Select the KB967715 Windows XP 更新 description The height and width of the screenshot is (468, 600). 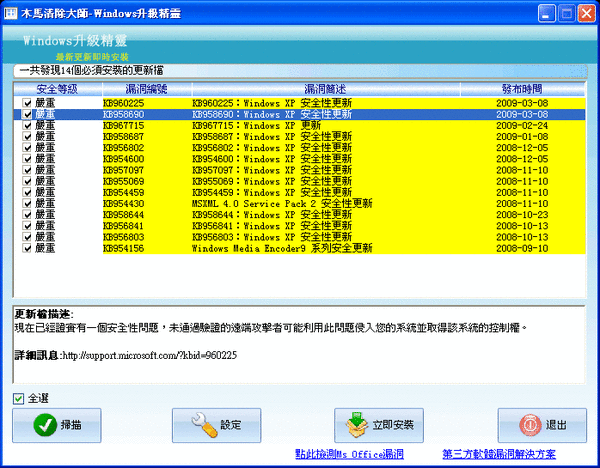(256, 125)
